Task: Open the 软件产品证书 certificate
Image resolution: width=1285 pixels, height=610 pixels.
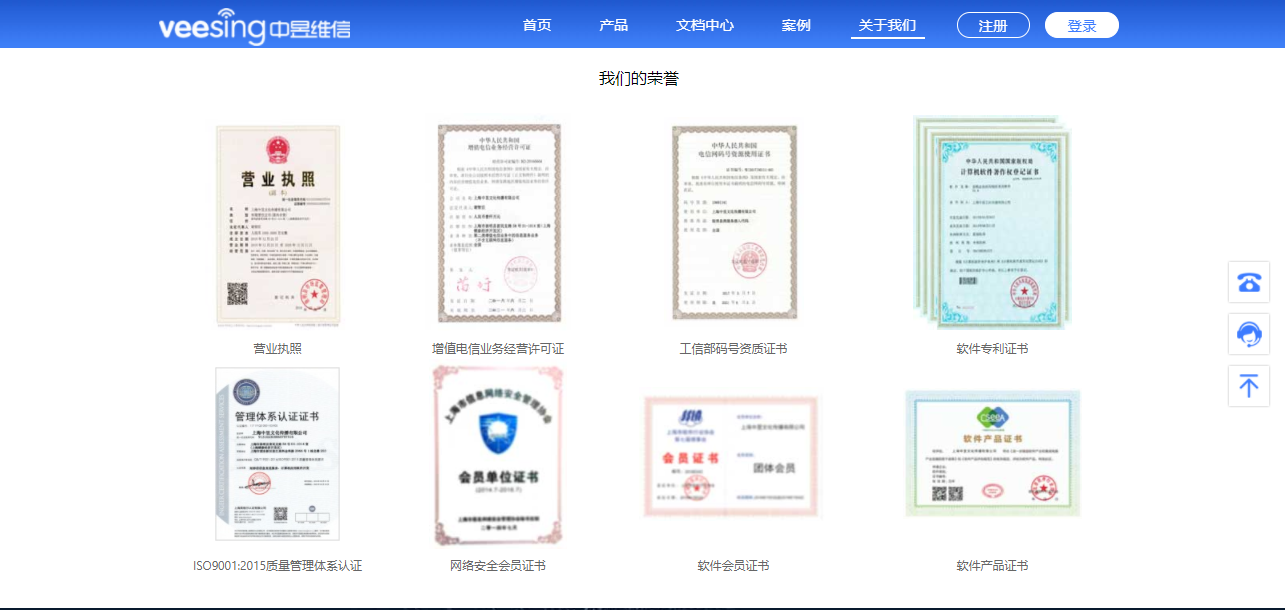Action: tap(992, 453)
